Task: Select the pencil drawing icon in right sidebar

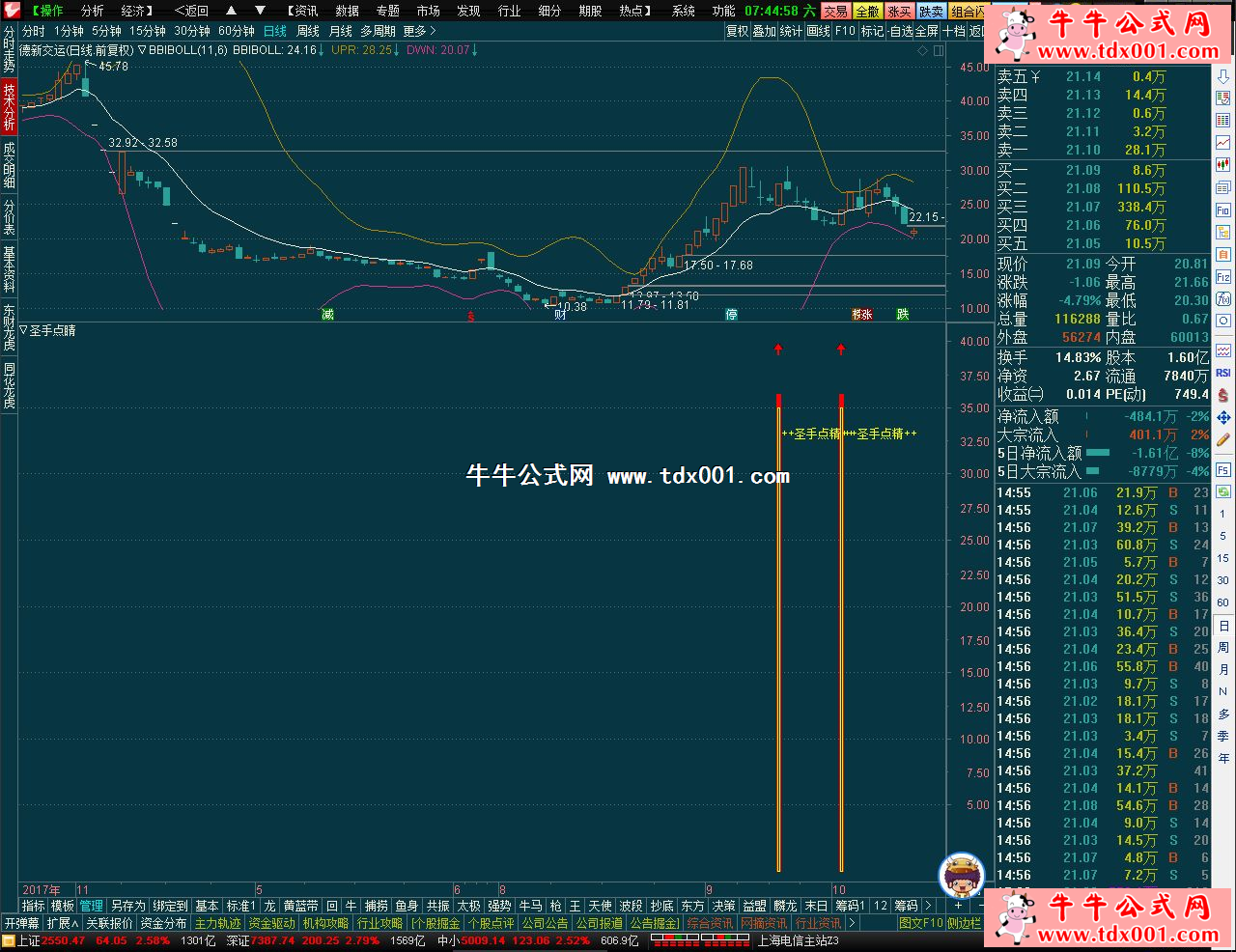Action: (1223, 439)
